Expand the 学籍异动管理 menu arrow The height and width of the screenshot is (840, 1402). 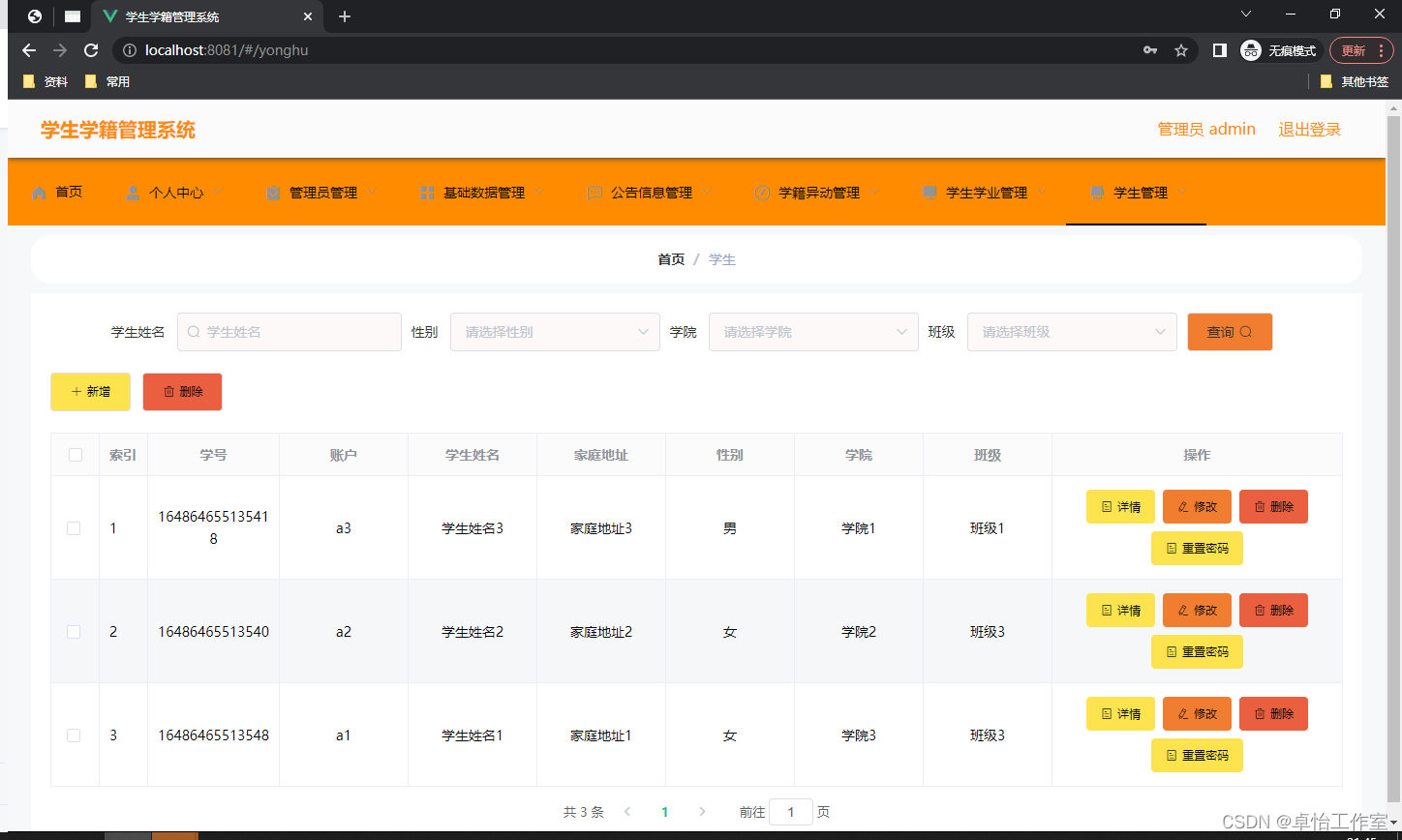coord(874,192)
